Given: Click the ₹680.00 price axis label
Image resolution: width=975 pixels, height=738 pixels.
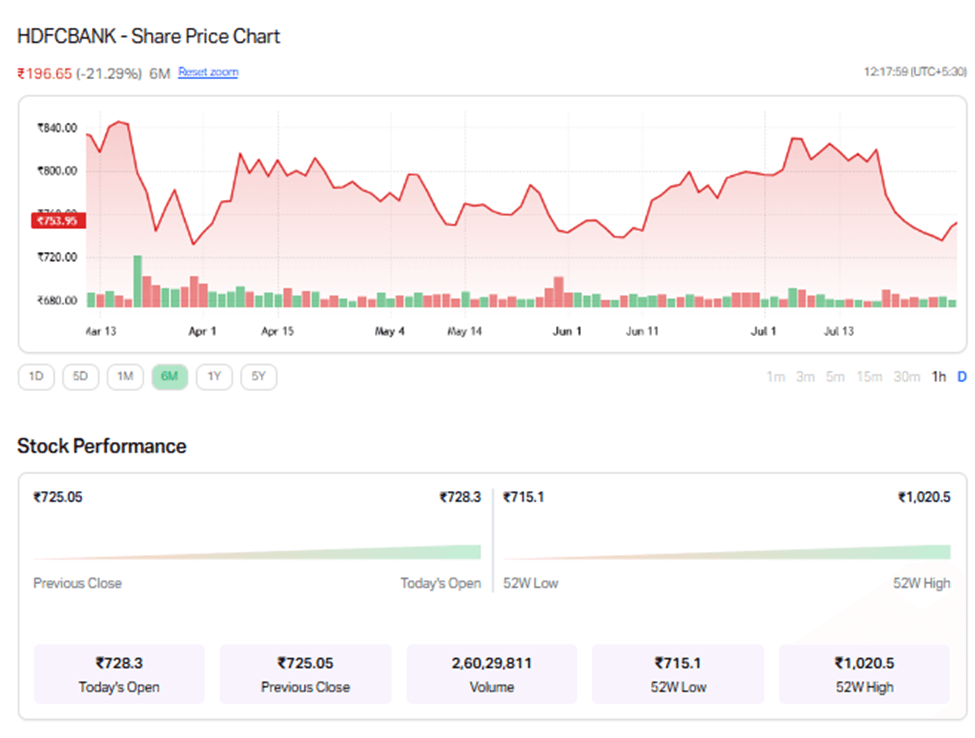Looking at the screenshot, I should click(x=57, y=300).
